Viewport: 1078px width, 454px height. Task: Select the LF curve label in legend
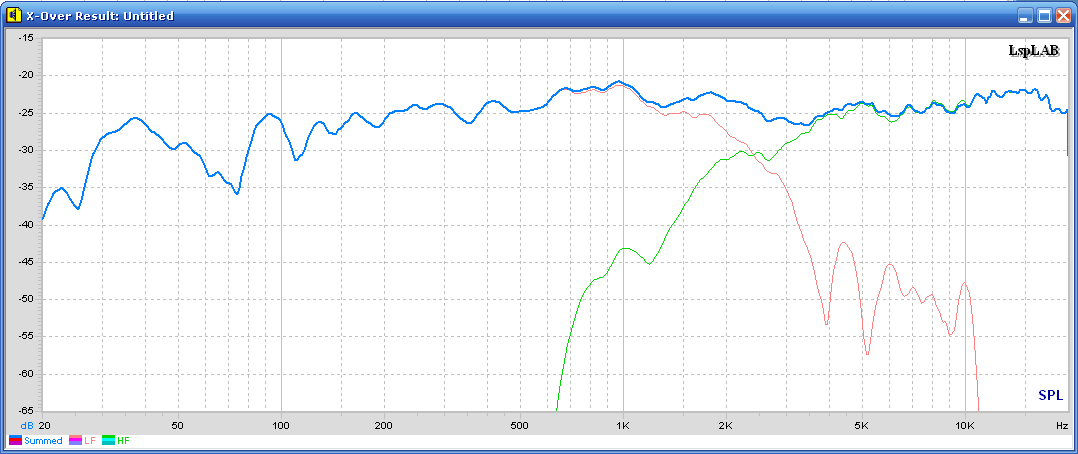[89, 441]
